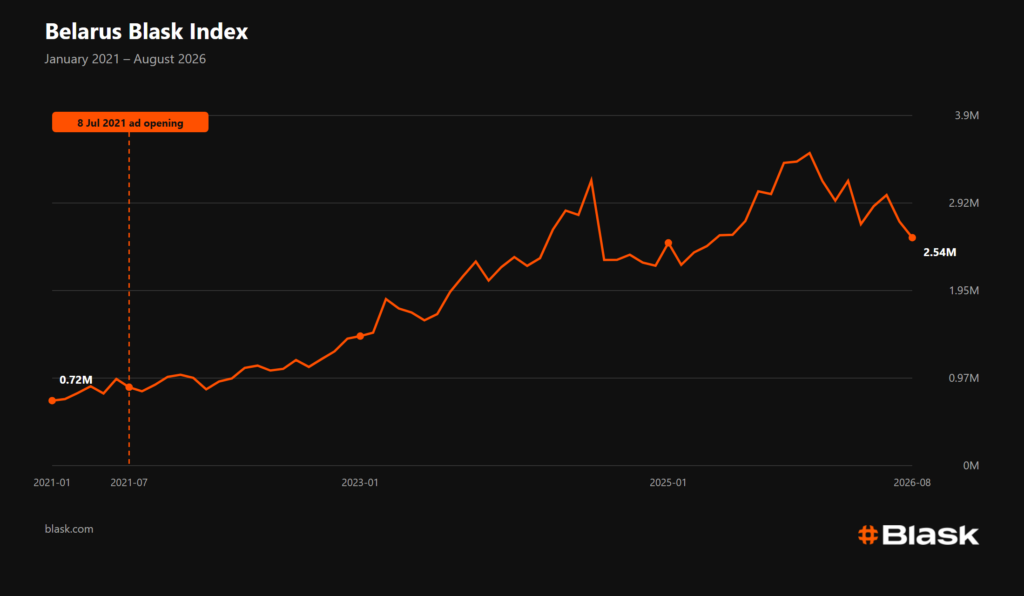Click the marked data point above 2023-01
Screen dimensions: 1024x596
tap(360, 336)
